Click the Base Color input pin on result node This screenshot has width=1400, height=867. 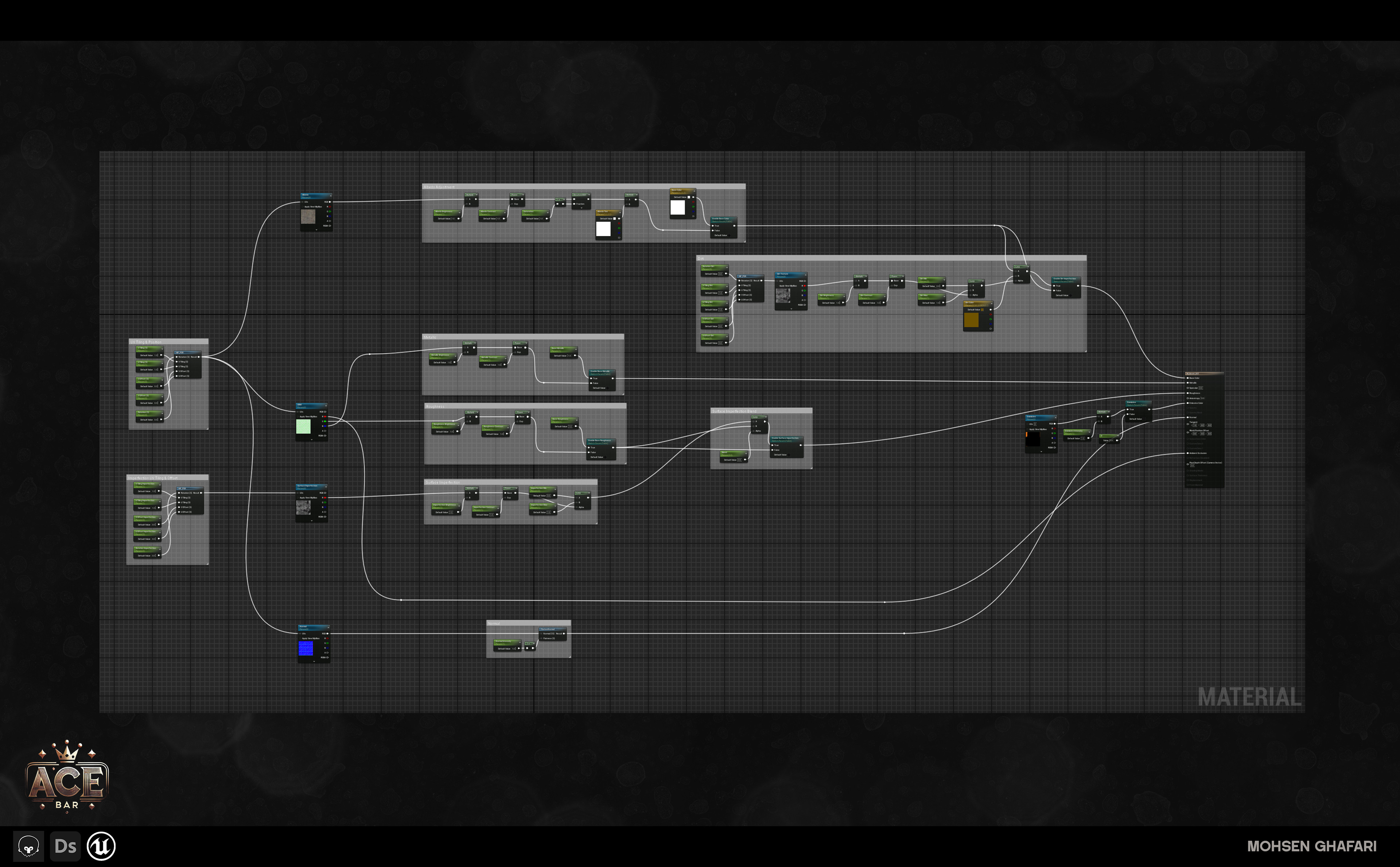[x=1188, y=378]
